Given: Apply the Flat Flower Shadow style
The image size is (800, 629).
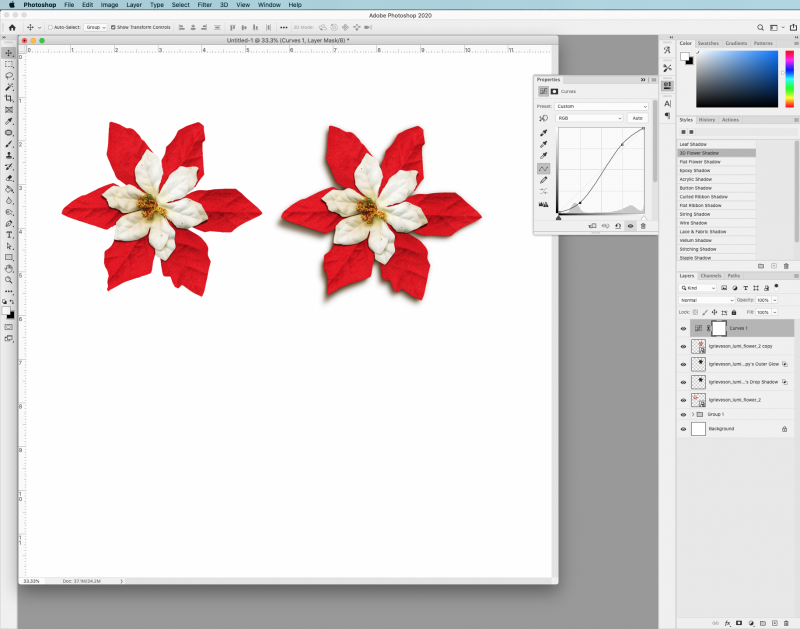Looking at the screenshot, I should click(x=716, y=162).
